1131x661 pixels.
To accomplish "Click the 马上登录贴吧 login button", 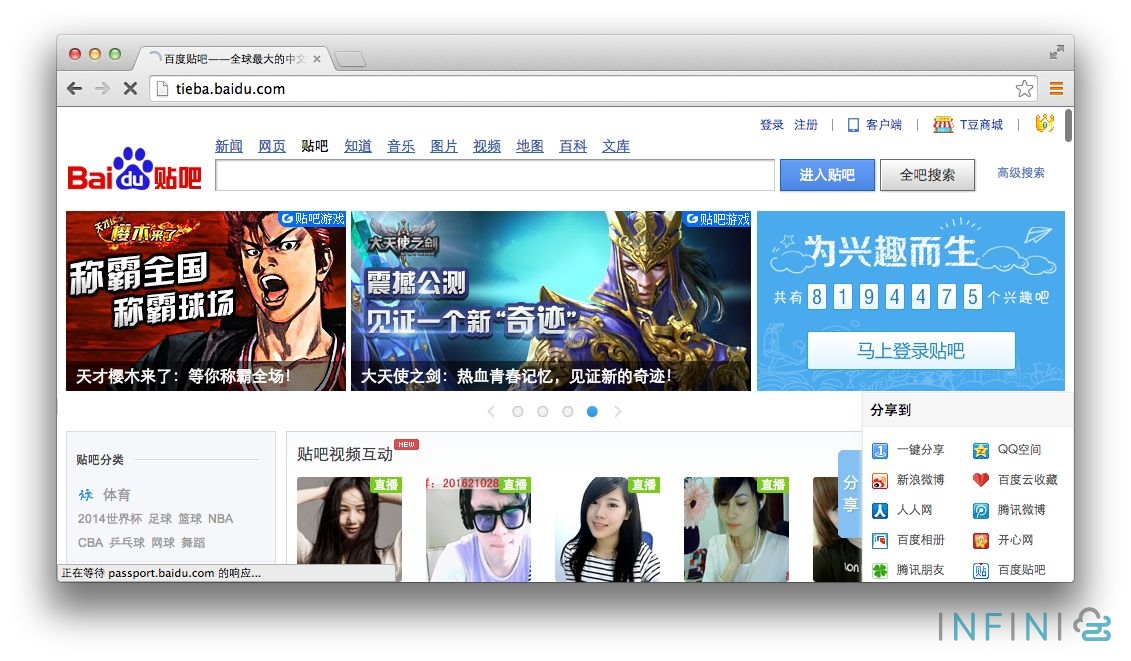I will pyautogui.click(x=911, y=351).
